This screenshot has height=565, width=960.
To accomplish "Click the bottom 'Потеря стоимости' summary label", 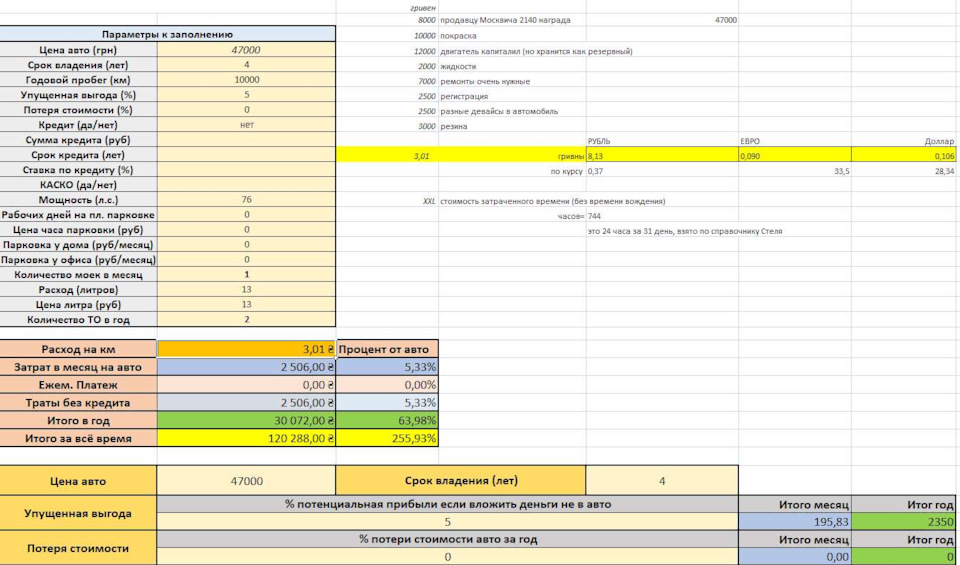I will click(78, 548).
